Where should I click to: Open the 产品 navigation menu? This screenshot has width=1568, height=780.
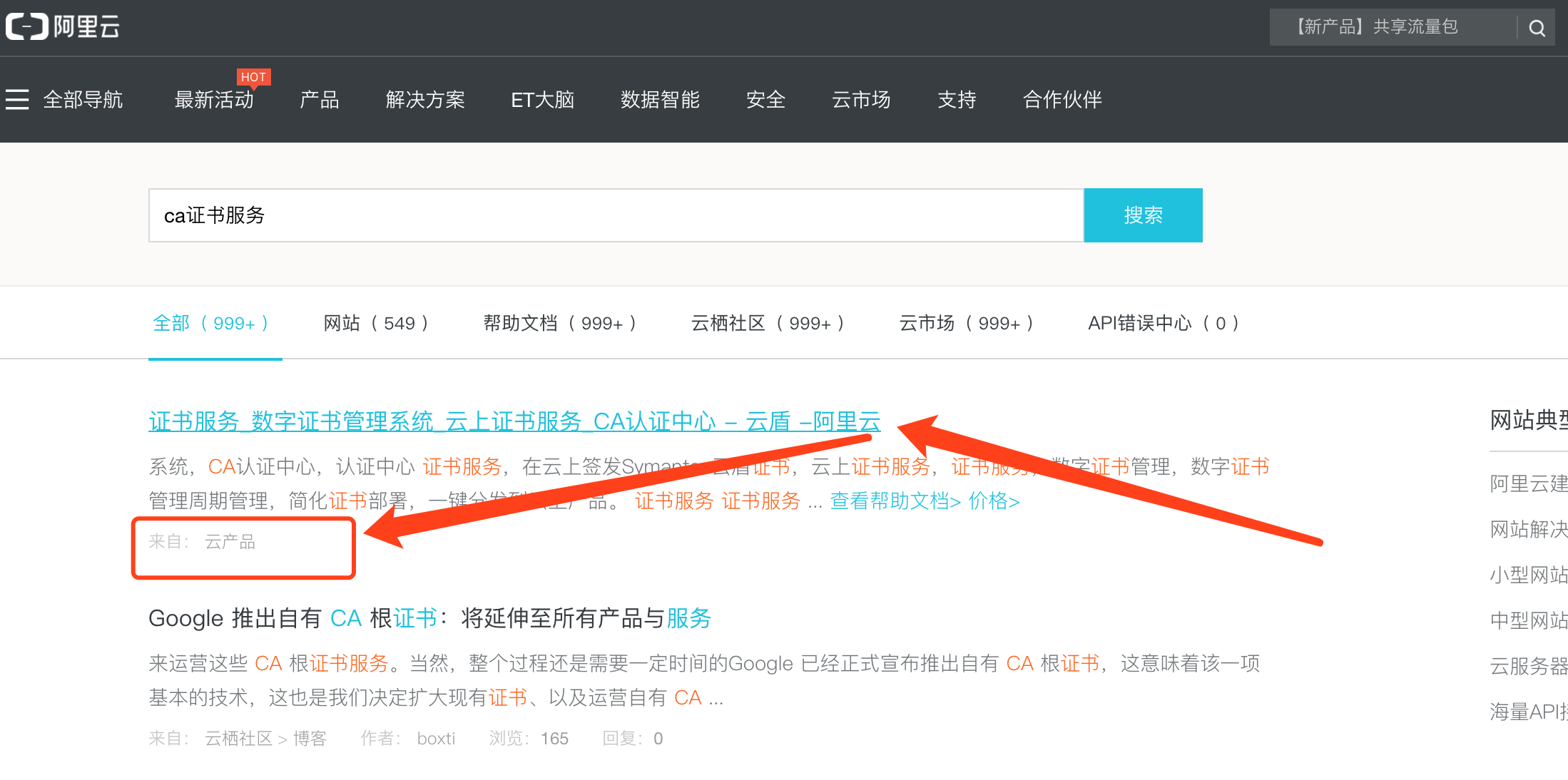(x=319, y=100)
